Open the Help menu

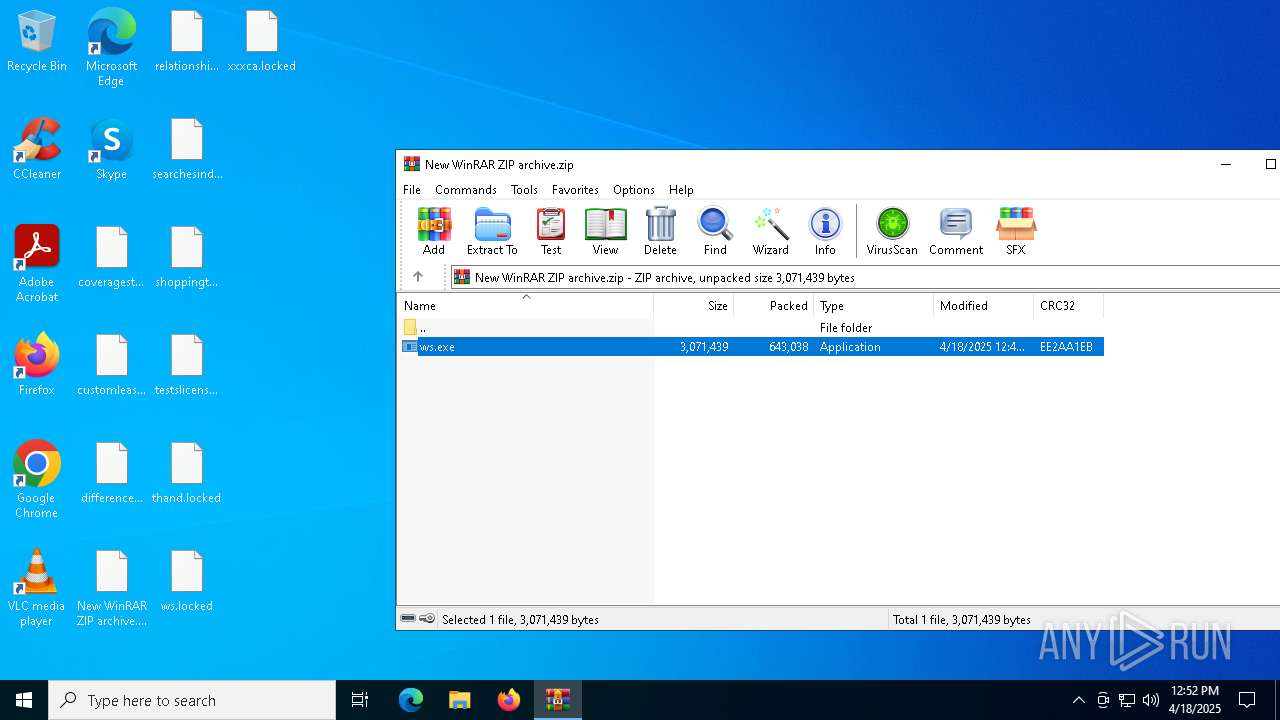(681, 189)
